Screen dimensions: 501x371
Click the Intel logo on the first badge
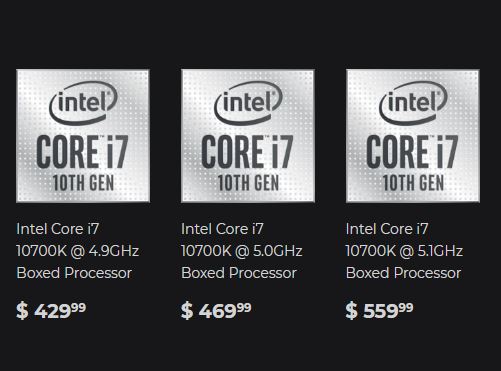[83, 103]
